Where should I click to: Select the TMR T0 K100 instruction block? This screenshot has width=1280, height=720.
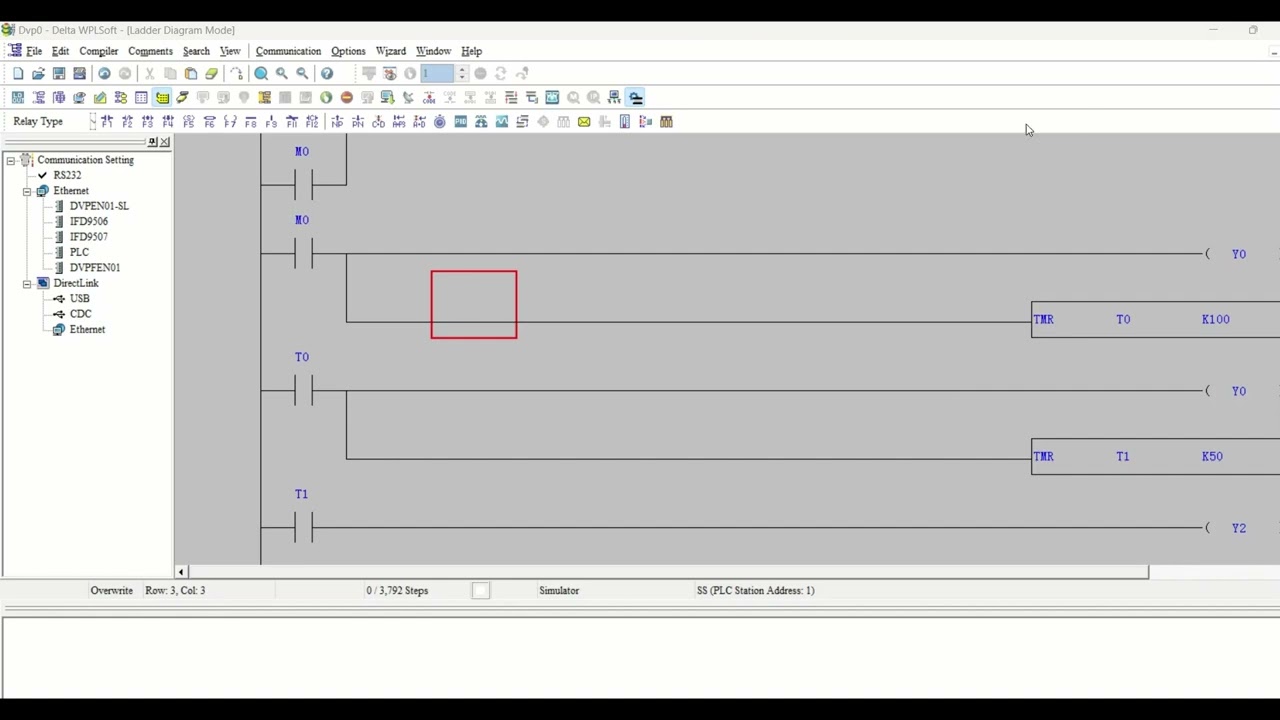tap(1155, 320)
